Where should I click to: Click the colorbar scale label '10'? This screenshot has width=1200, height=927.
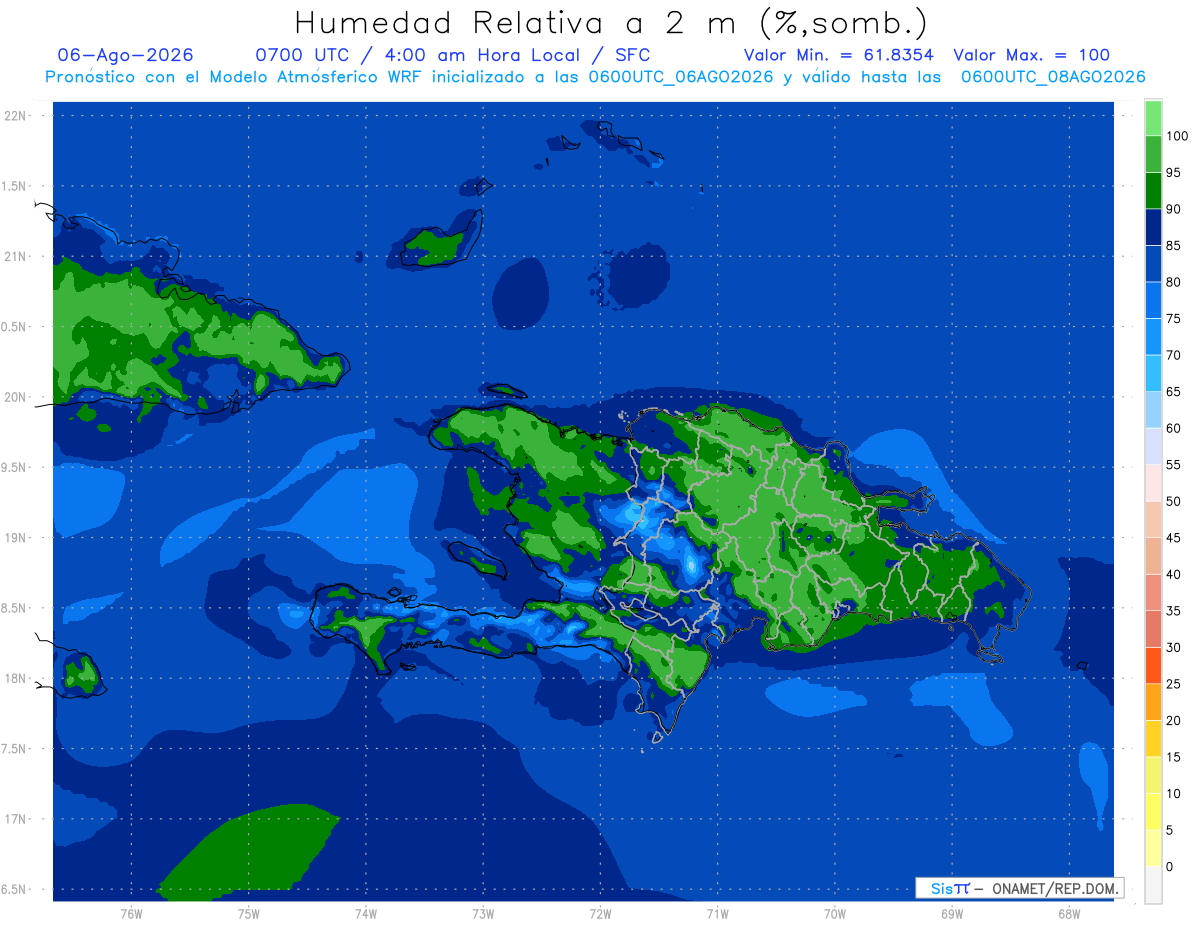coord(1173,793)
